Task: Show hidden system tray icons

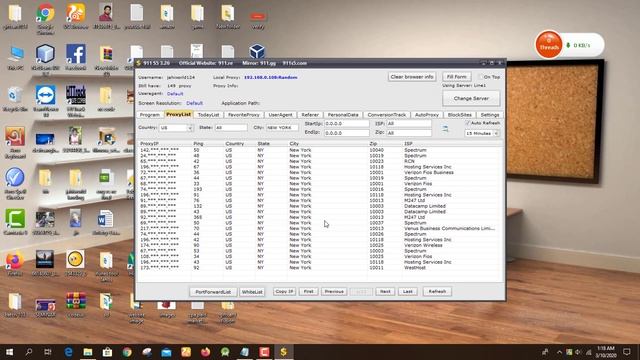Action: [x=559, y=352]
